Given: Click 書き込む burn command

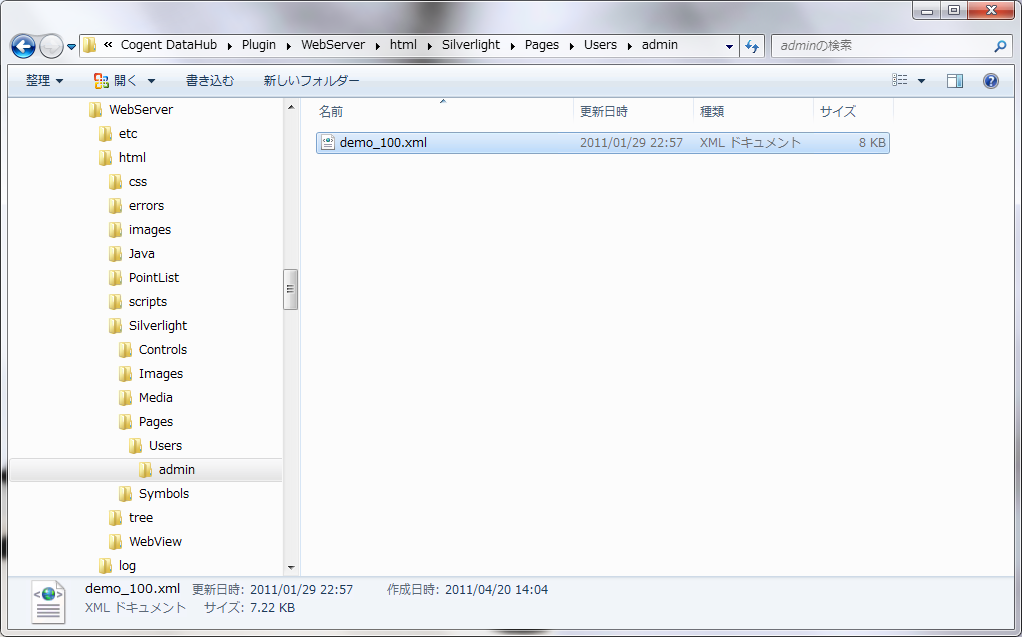Looking at the screenshot, I should 210,81.
